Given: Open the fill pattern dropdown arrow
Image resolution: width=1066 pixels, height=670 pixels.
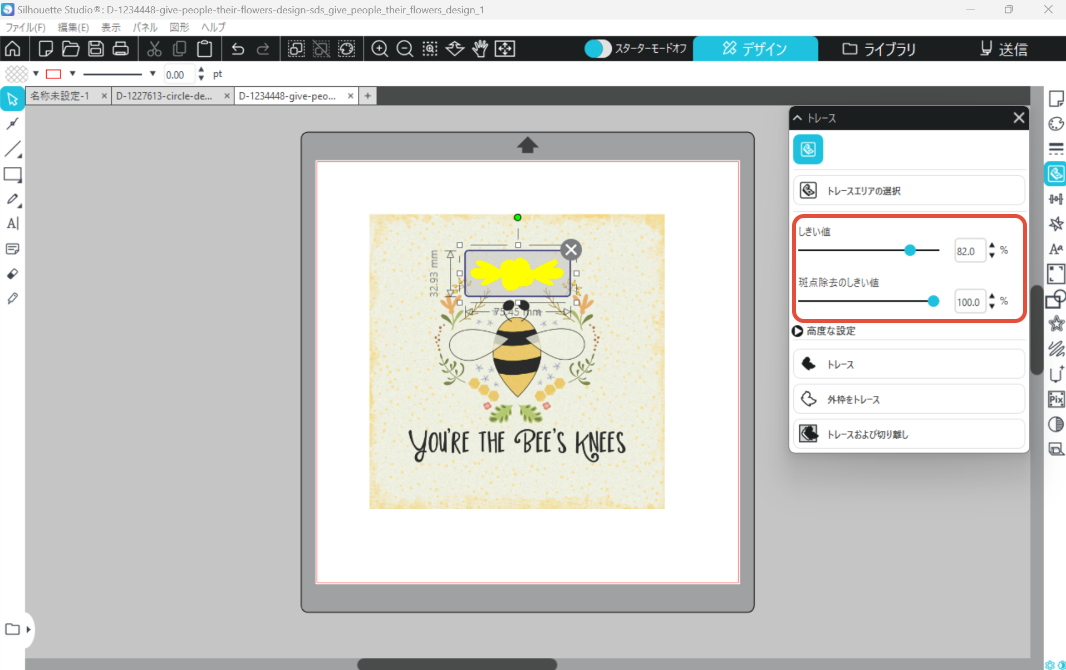Looking at the screenshot, I should 36,73.
